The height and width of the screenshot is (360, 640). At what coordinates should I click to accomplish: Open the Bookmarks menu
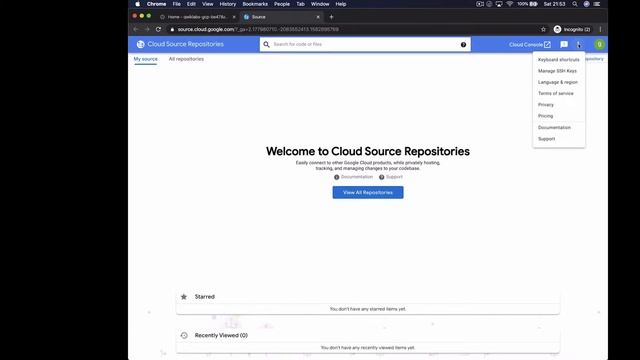pyautogui.click(x=255, y=4)
